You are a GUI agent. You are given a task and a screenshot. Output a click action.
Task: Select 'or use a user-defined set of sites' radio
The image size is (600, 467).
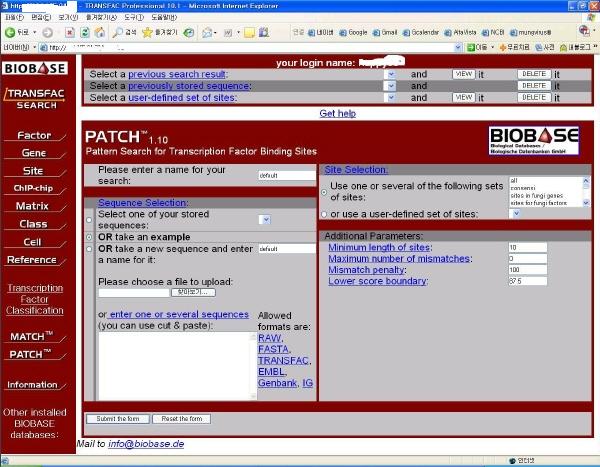point(323,214)
